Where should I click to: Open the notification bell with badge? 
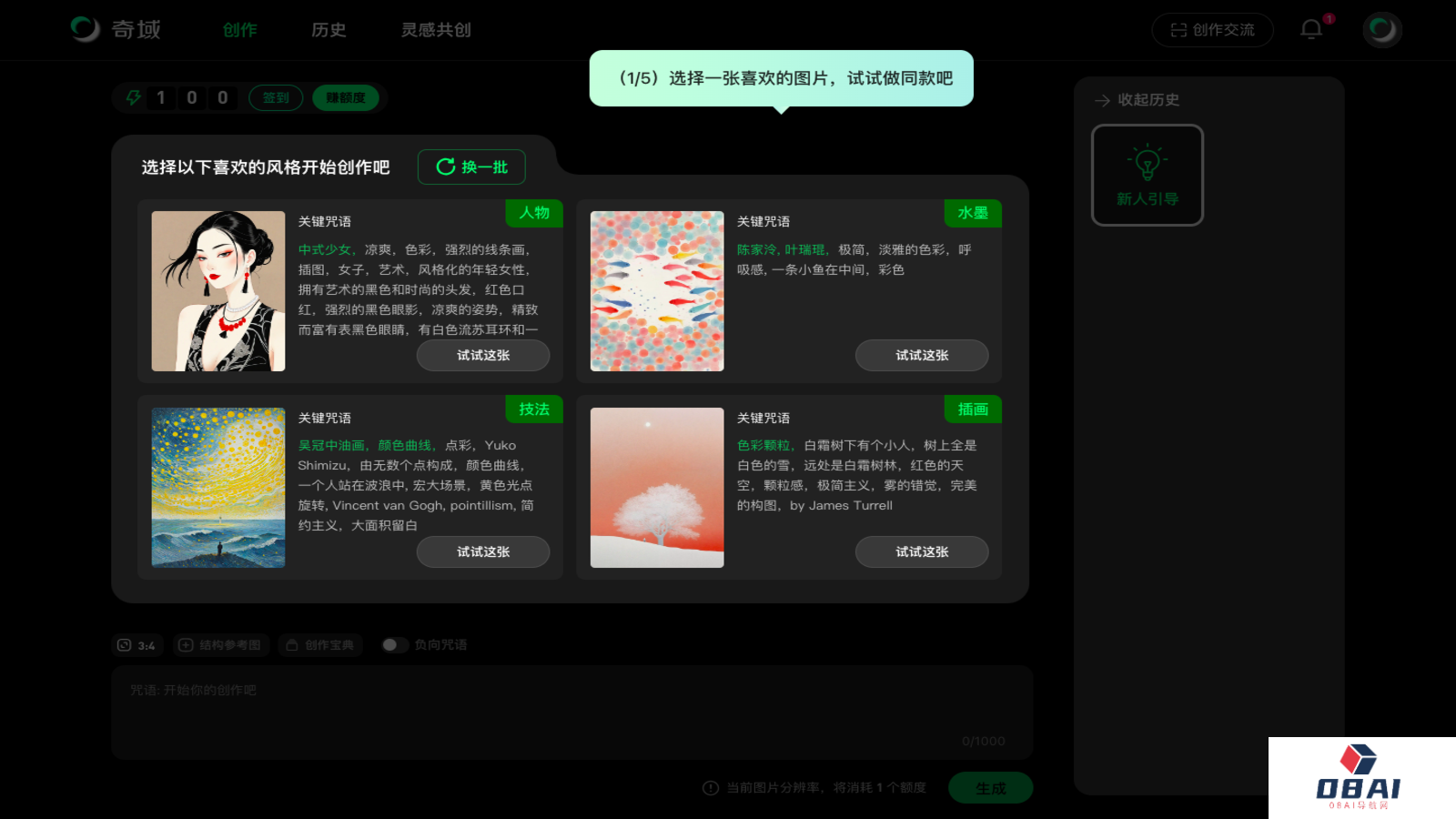pyautogui.click(x=1312, y=29)
